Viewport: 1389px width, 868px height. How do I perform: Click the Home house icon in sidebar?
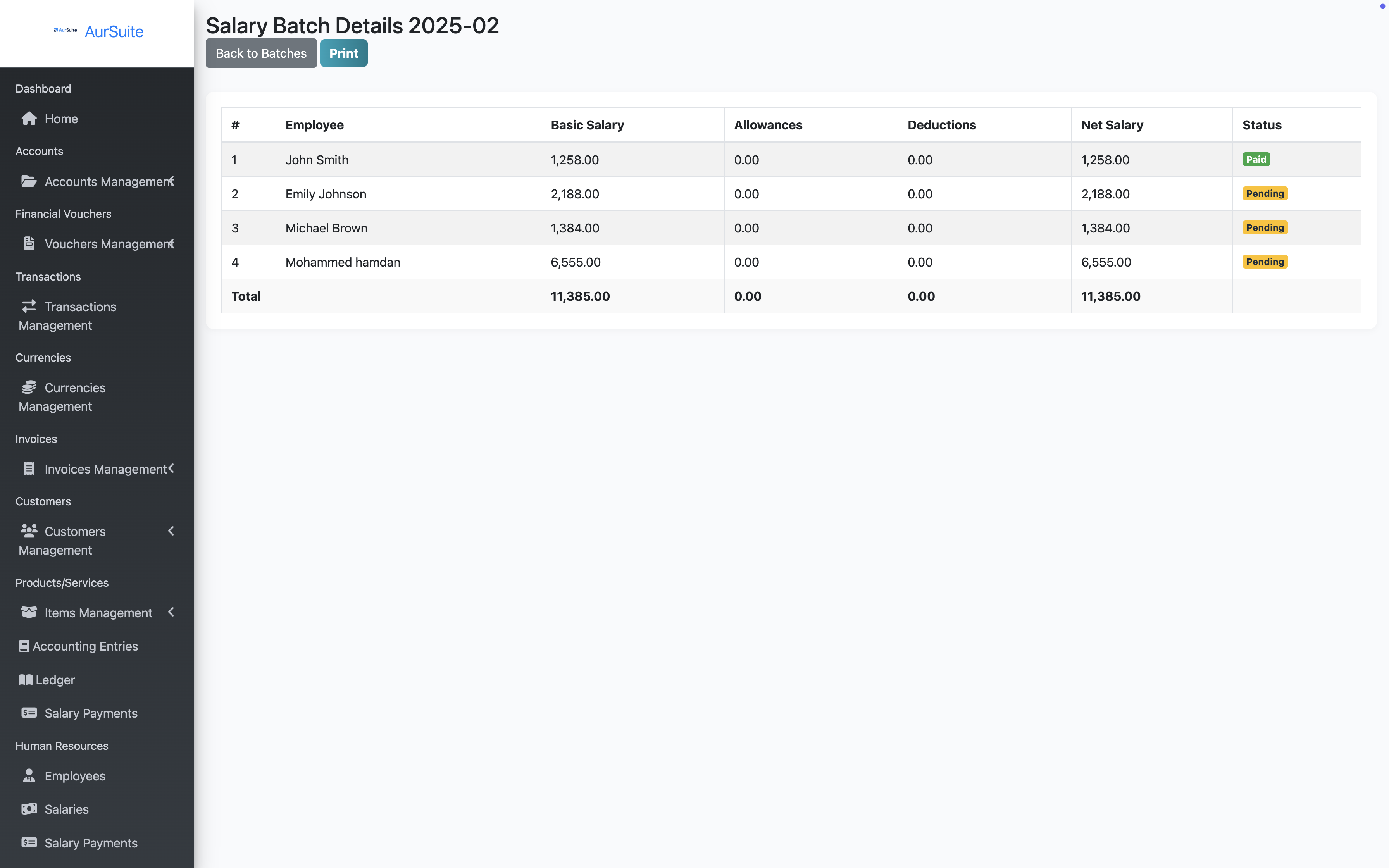pyautogui.click(x=29, y=119)
